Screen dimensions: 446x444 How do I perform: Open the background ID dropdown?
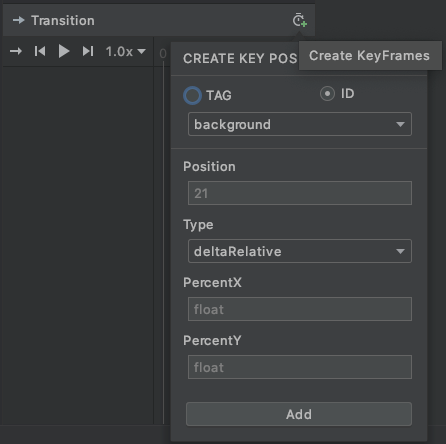pyautogui.click(x=300, y=124)
